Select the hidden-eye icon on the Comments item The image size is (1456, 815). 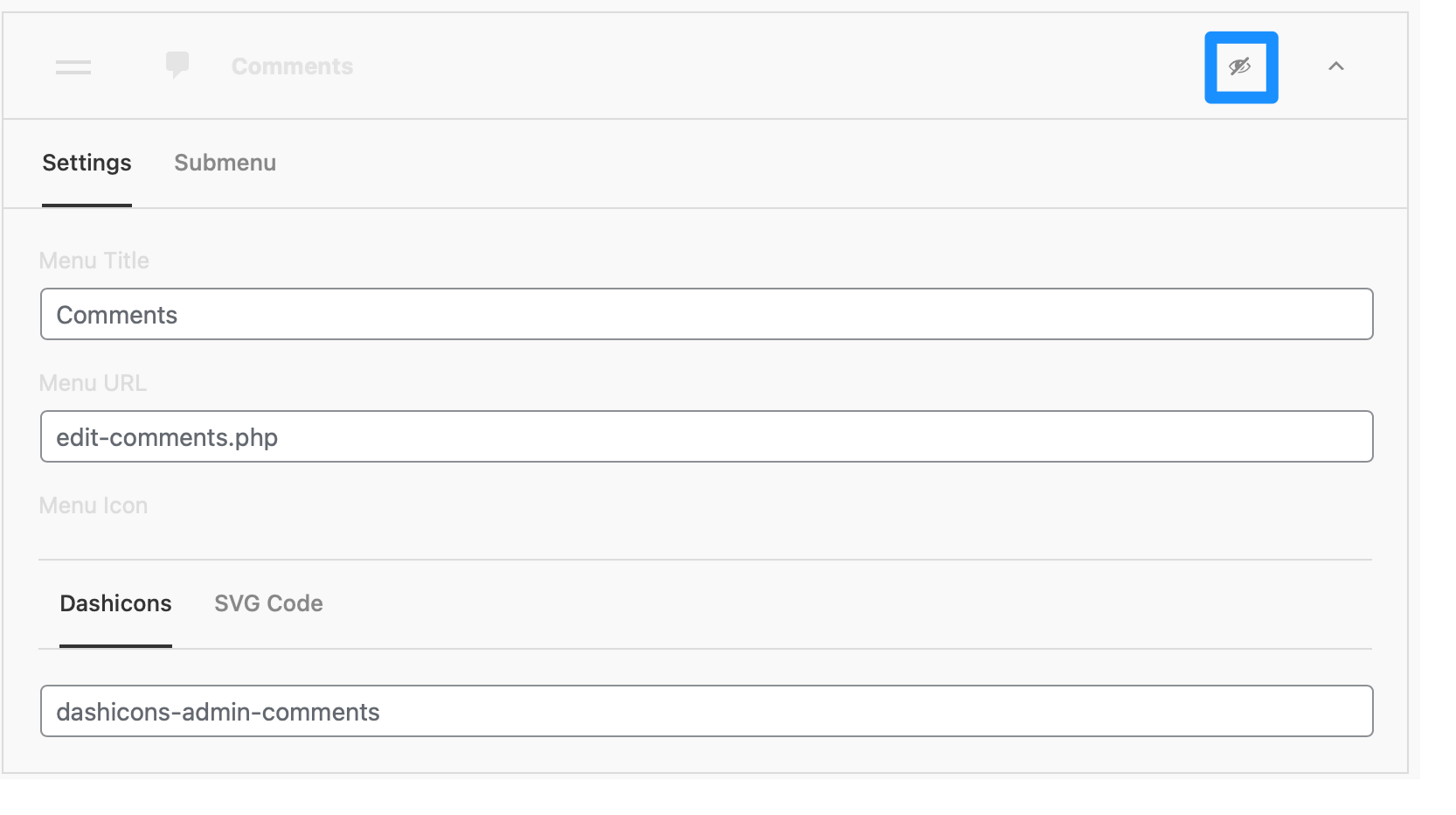tap(1242, 67)
